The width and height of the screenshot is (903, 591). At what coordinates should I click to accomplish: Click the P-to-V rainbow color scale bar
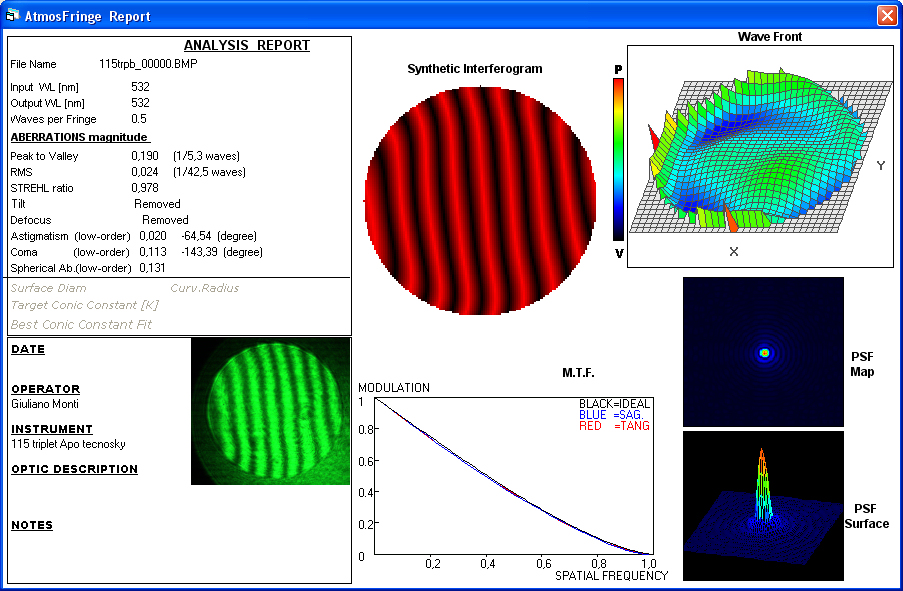(618, 161)
